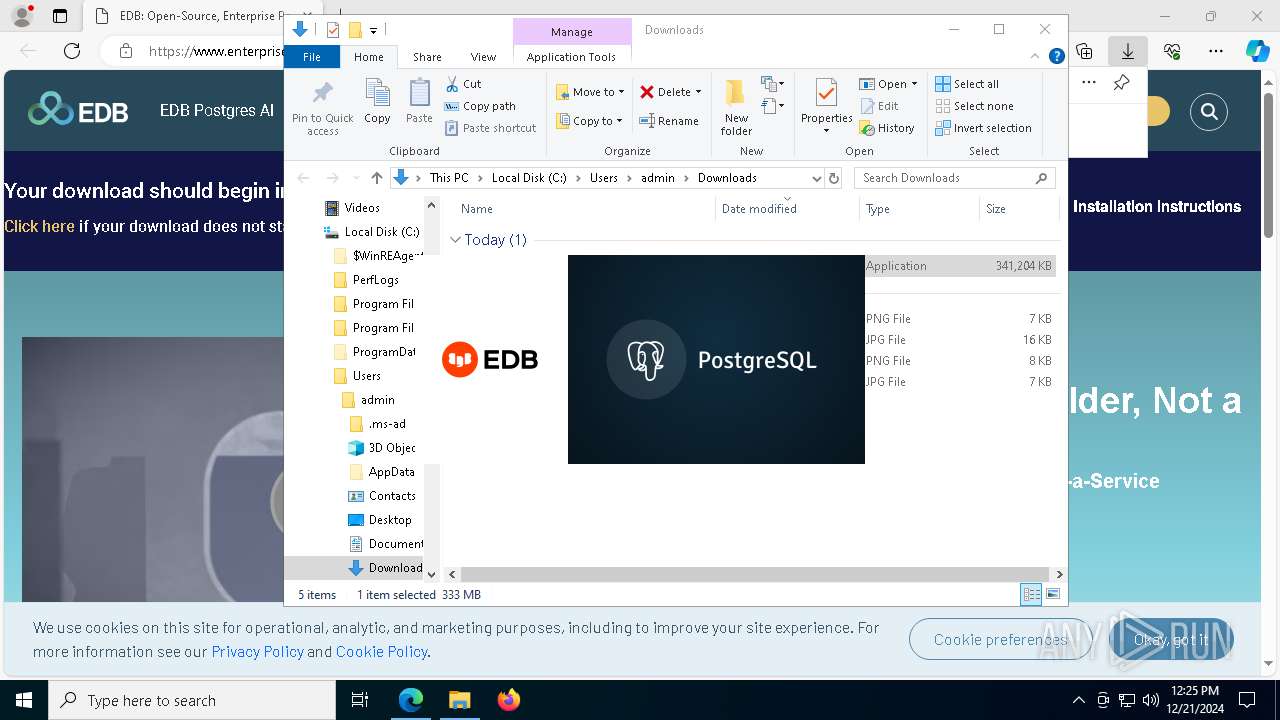Open the File tab
Image resolution: width=1280 pixels, height=720 pixels.
coord(312,57)
